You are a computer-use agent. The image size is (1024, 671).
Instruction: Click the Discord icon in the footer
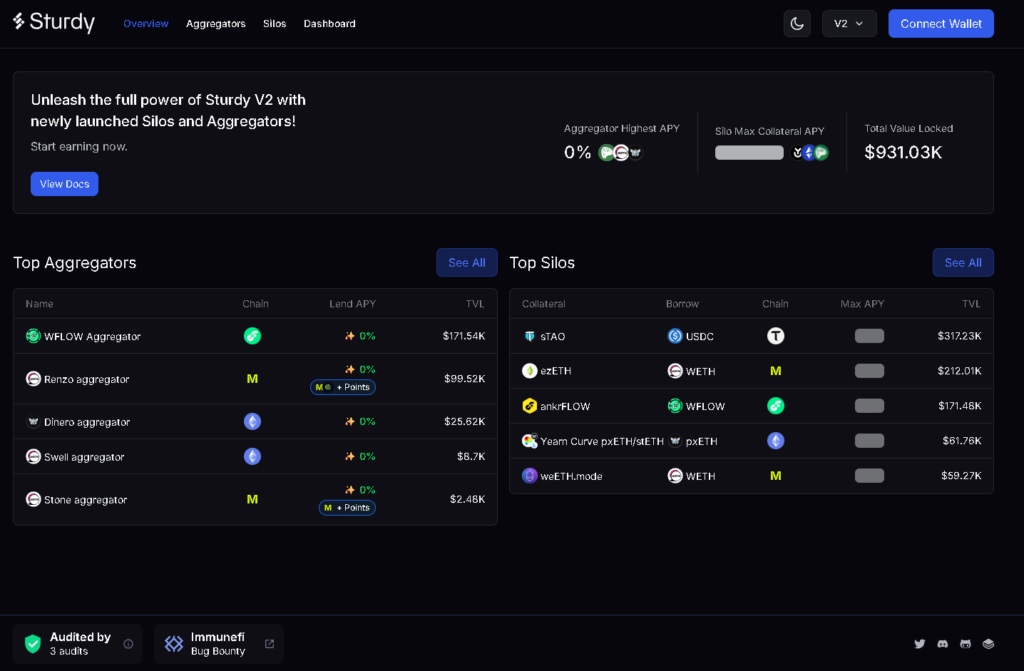pyautogui.click(x=942, y=644)
